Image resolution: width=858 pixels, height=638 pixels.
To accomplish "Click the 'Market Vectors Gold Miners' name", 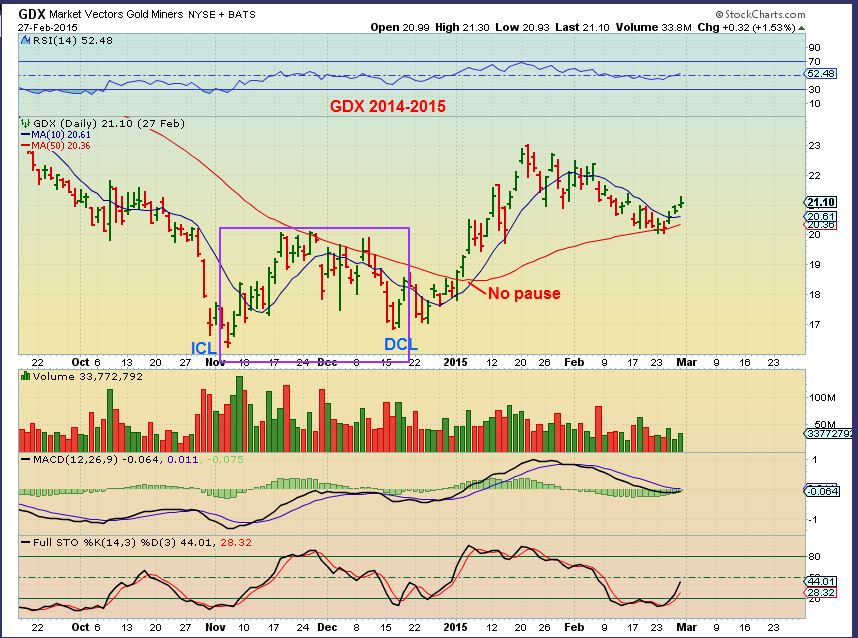I will point(116,15).
